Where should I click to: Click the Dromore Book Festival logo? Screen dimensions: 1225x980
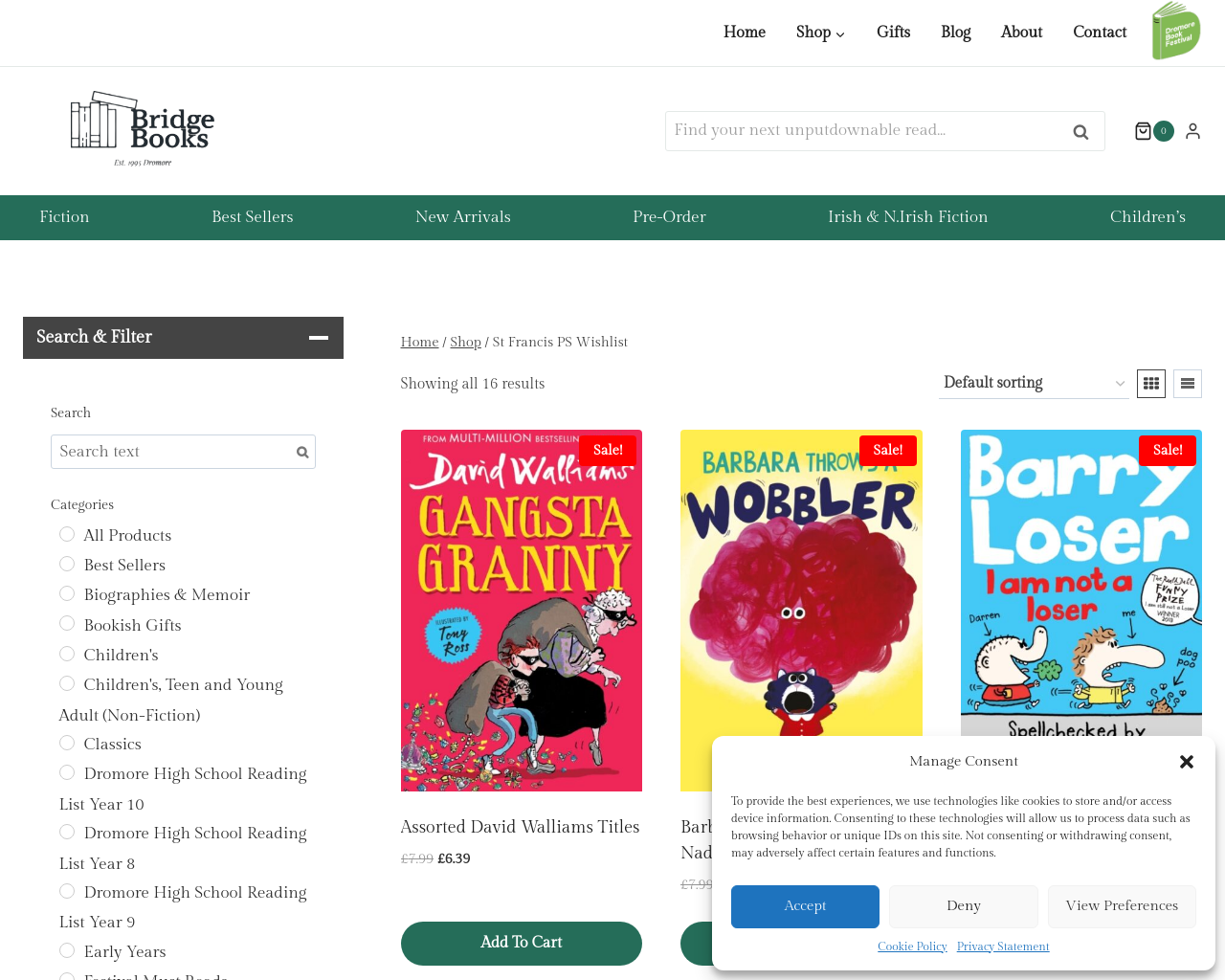(x=1176, y=32)
